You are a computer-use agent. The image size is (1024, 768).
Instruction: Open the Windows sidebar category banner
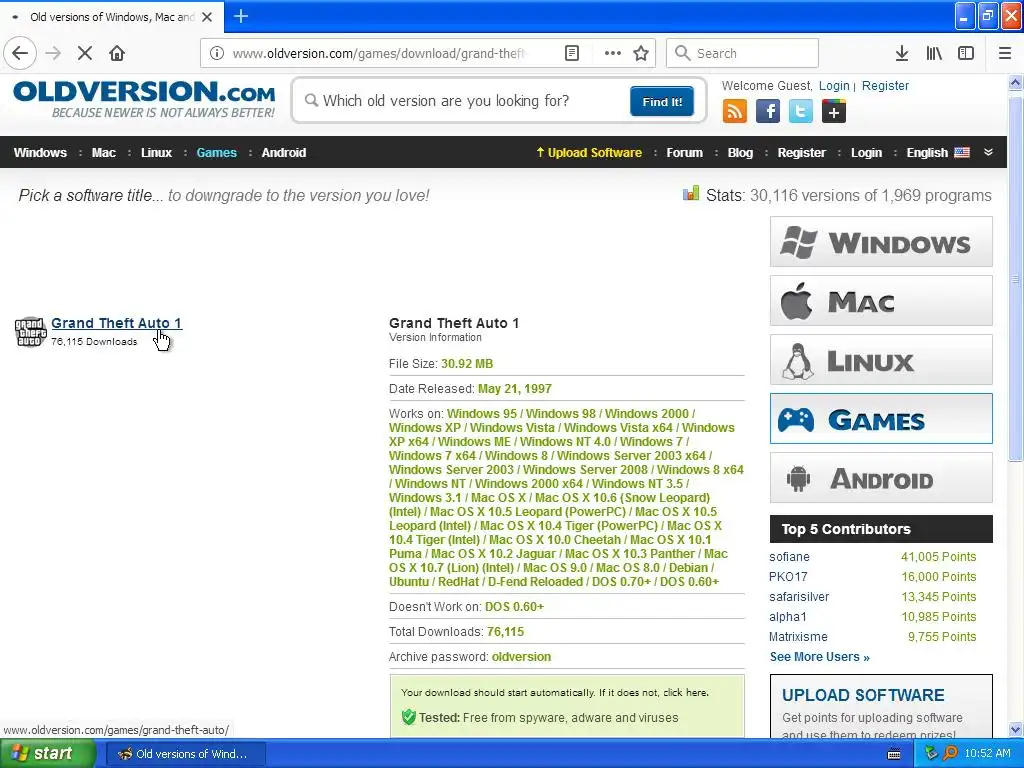pyautogui.click(x=881, y=242)
